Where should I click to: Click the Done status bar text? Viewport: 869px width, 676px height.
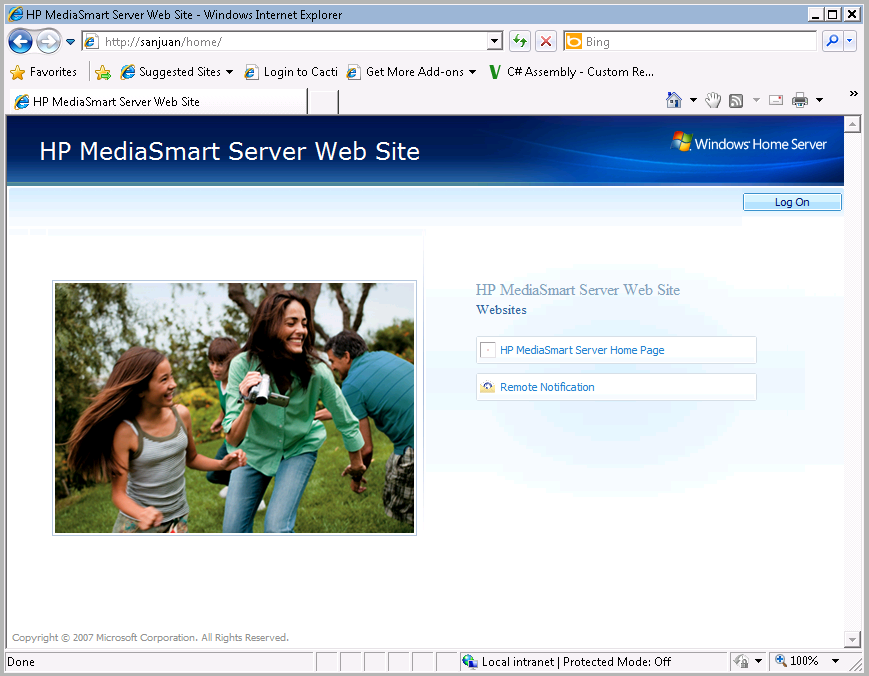21,662
